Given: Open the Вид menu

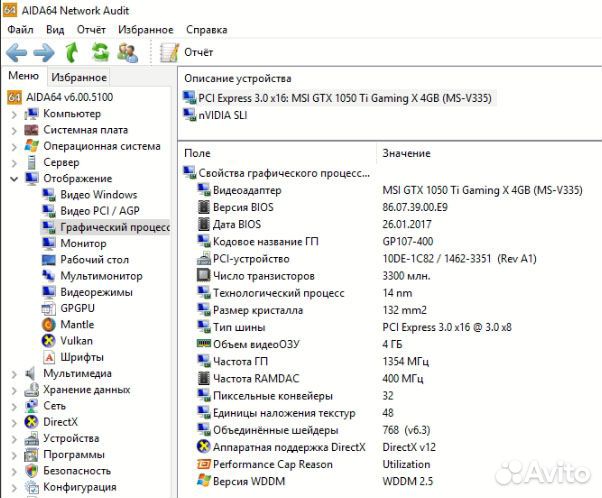Looking at the screenshot, I should [55, 30].
